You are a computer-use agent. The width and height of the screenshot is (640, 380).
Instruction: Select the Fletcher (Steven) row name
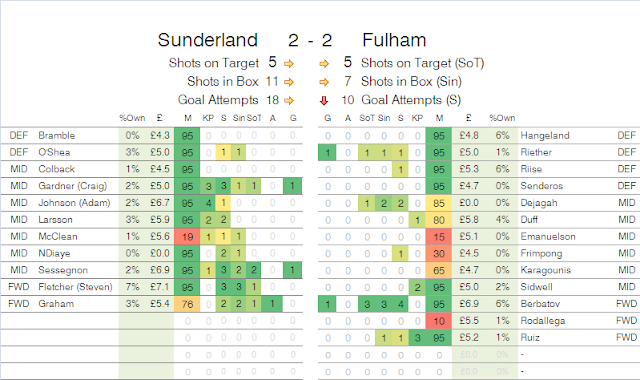coord(75,287)
